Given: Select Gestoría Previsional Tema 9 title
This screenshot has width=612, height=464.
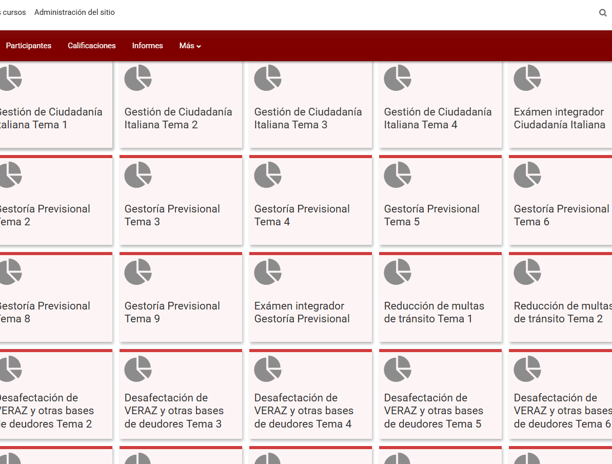Looking at the screenshot, I should (172, 312).
